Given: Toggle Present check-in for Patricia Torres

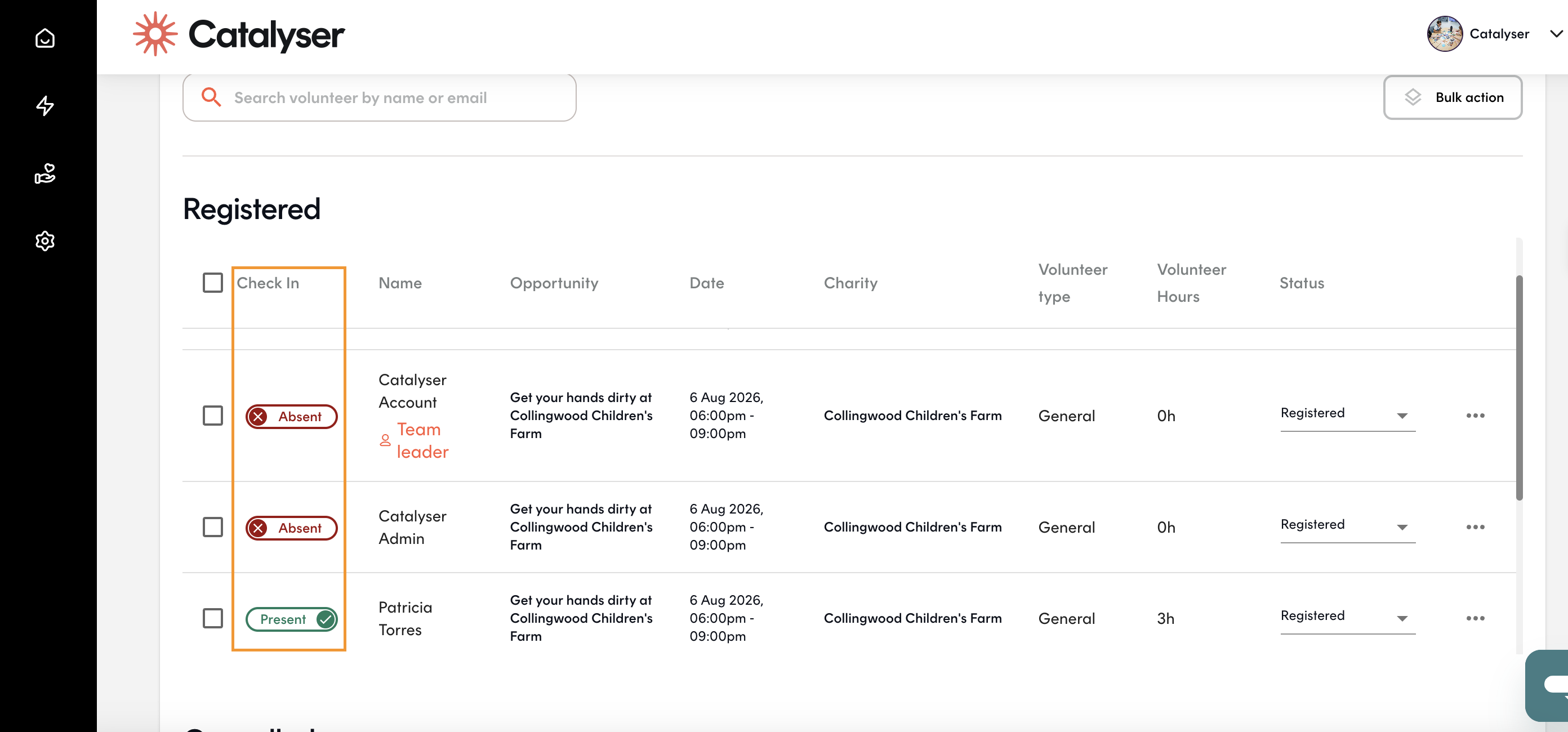Looking at the screenshot, I should pyautogui.click(x=292, y=619).
